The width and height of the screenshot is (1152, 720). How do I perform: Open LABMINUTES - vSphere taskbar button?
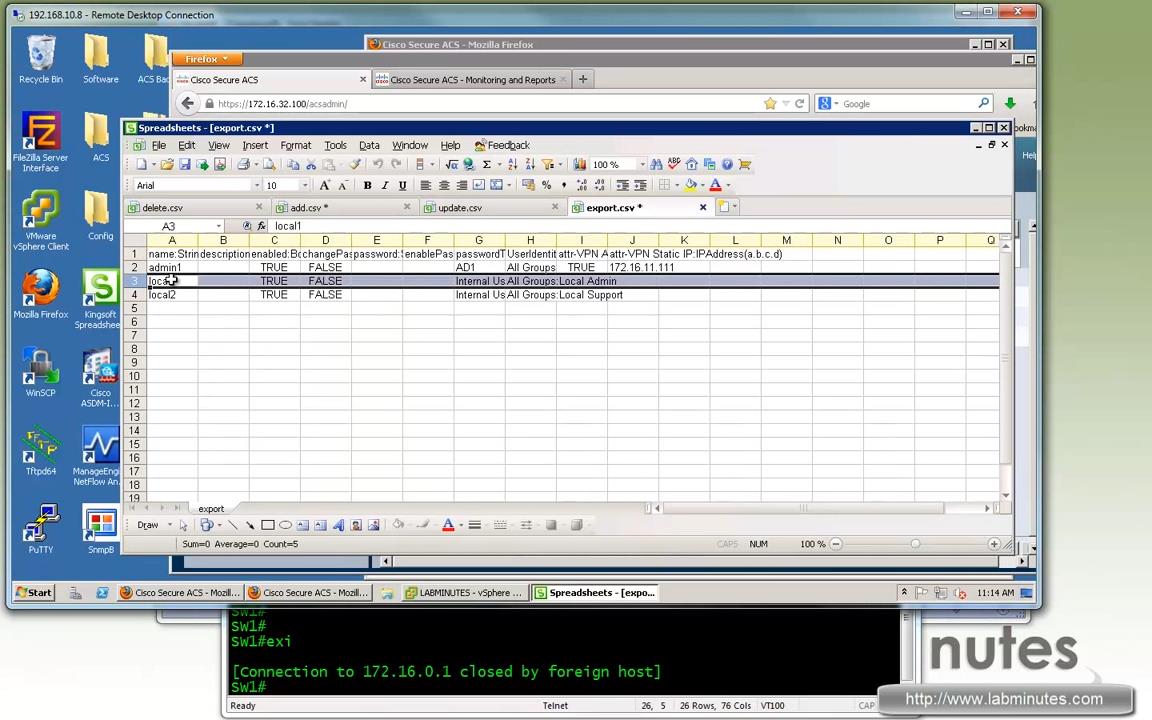(x=464, y=592)
